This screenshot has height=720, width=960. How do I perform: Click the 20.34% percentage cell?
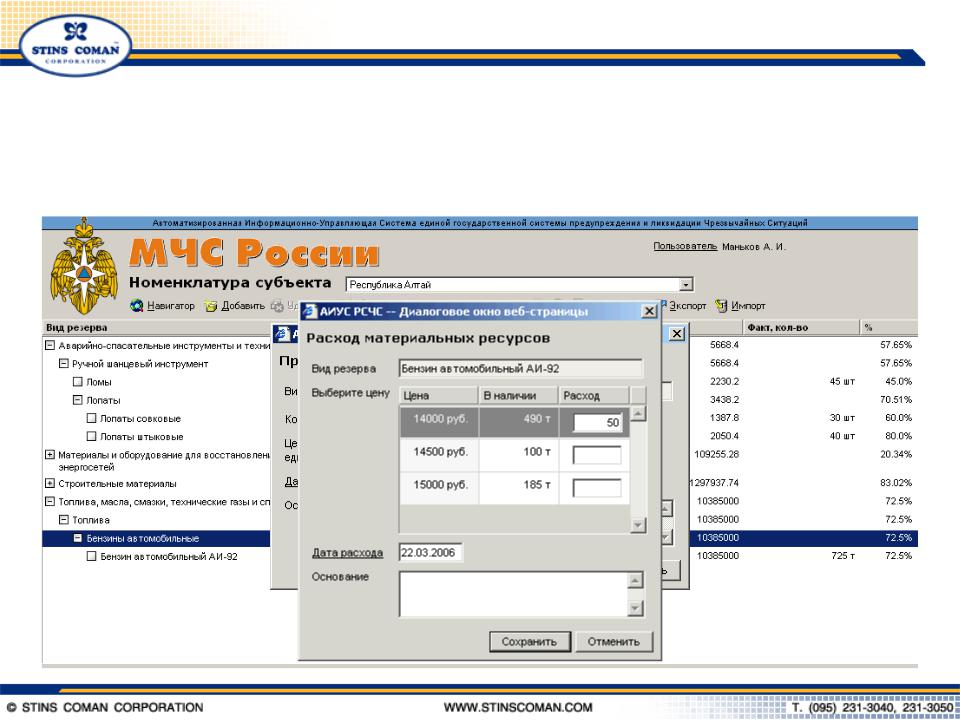pos(896,454)
